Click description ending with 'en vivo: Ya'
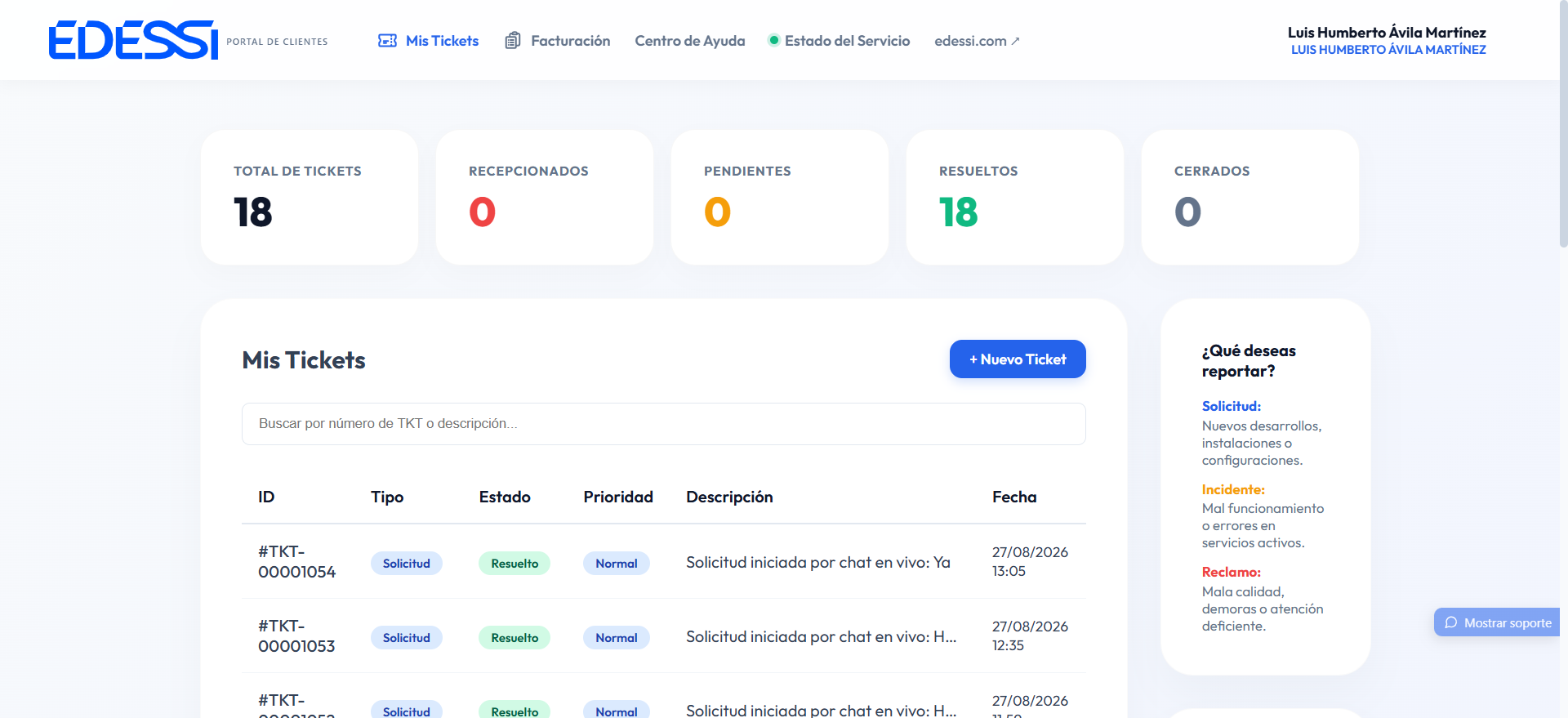 [818, 562]
